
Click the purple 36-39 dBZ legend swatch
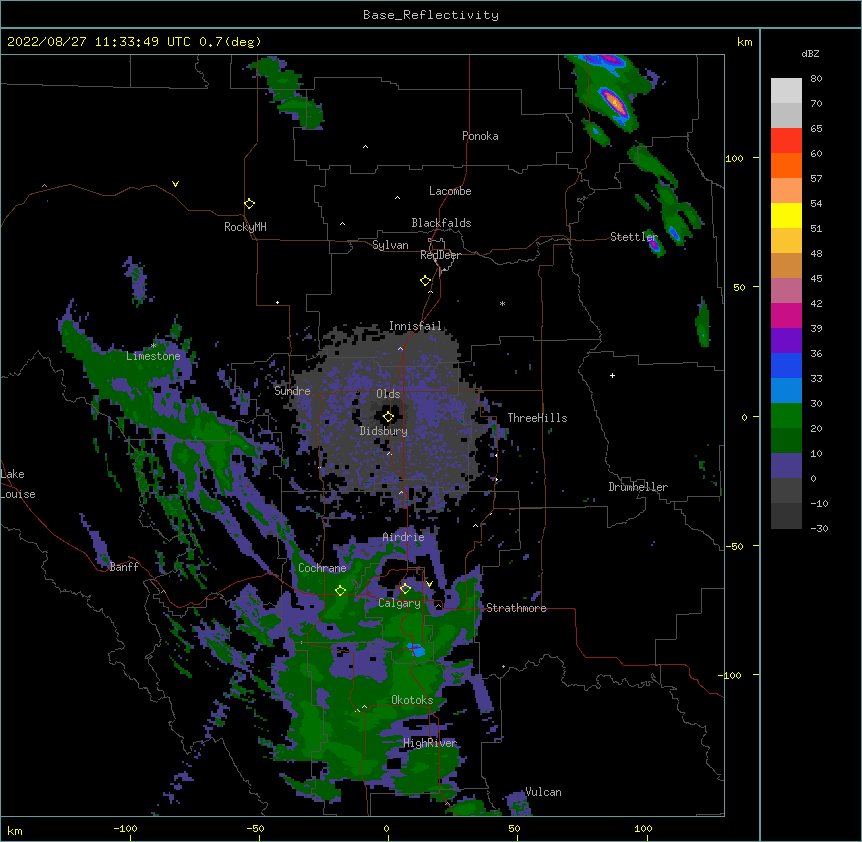click(x=786, y=340)
